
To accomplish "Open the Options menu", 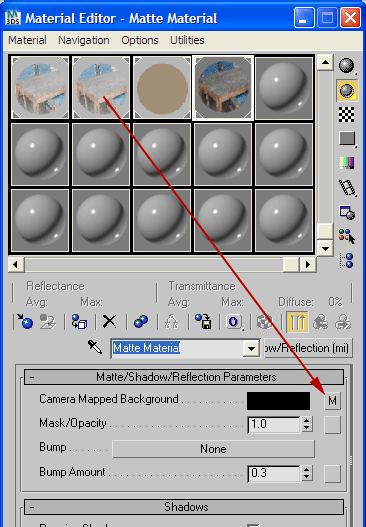I will [140, 40].
